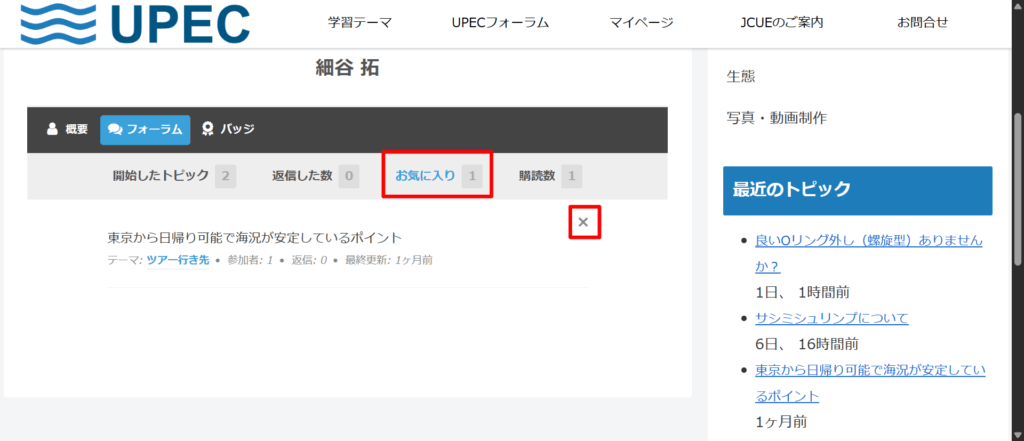This screenshot has height=441, width=1024.
Task: Click the person icon beside 概要
Action: tap(52, 129)
